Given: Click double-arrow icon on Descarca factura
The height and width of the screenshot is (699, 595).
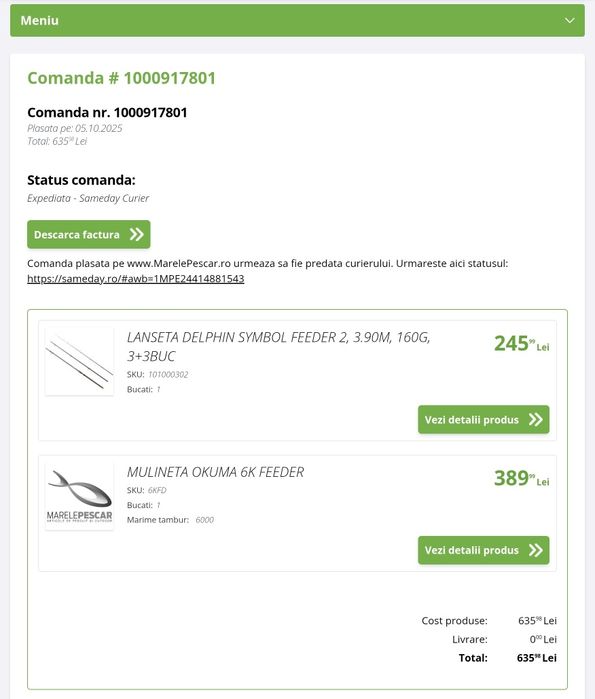Looking at the screenshot, I should click(x=136, y=234).
